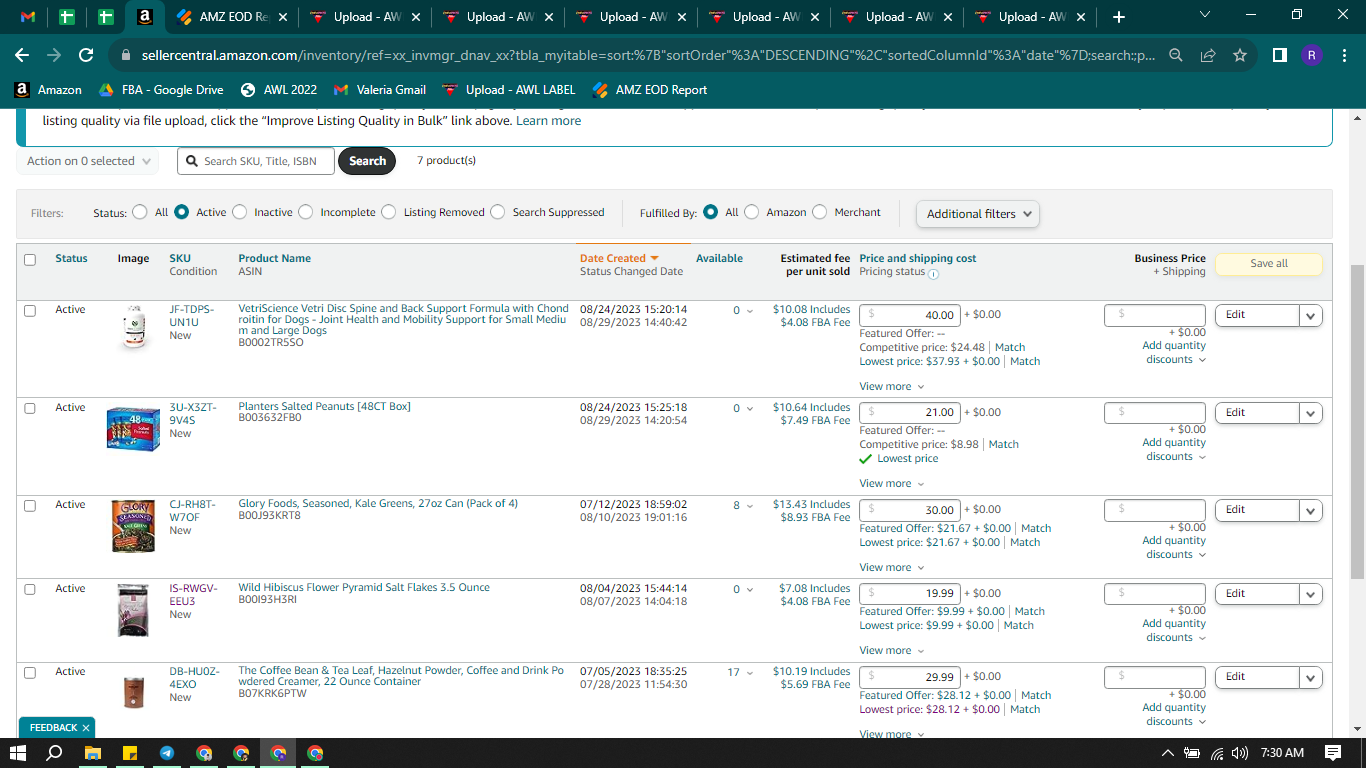The height and width of the screenshot is (768, 1366).
Task: Open a new browser tab
Action: click(x=1118, y=17)
